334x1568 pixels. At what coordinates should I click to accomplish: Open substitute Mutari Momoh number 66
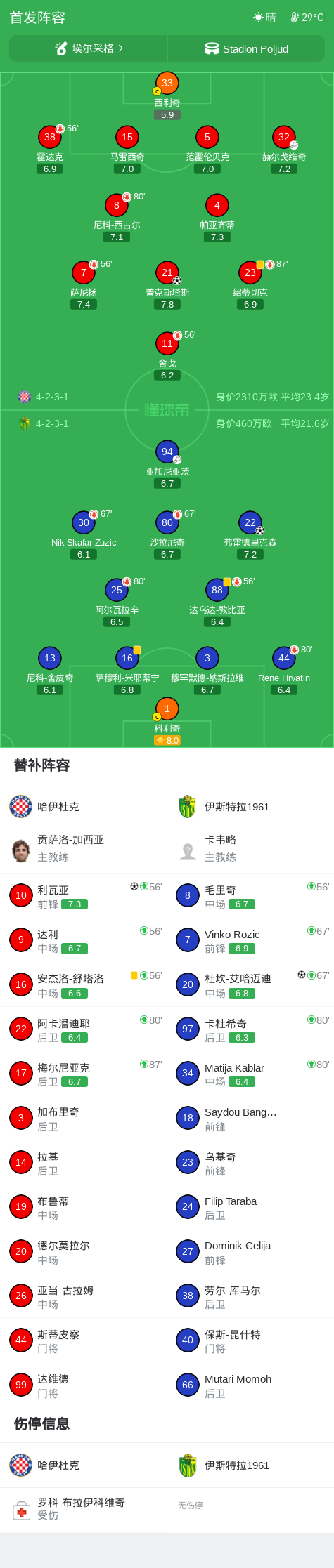click(x=250, y=1385)
